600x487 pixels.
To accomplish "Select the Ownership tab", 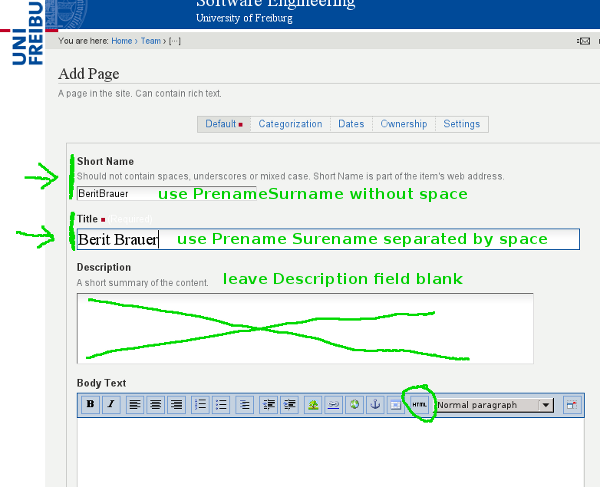I will tap(403, 124).
